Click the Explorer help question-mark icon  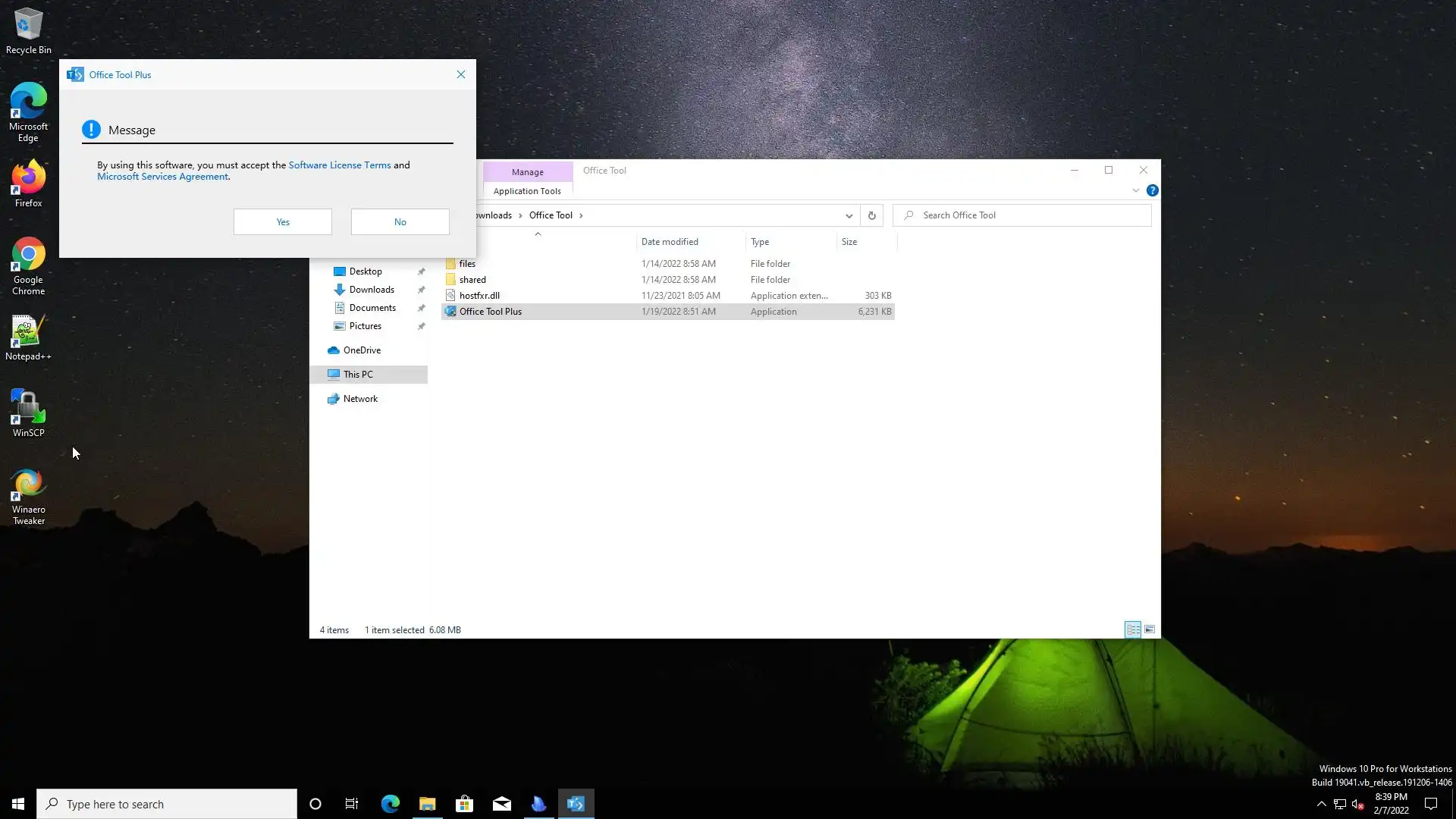tap(1152, 190)
